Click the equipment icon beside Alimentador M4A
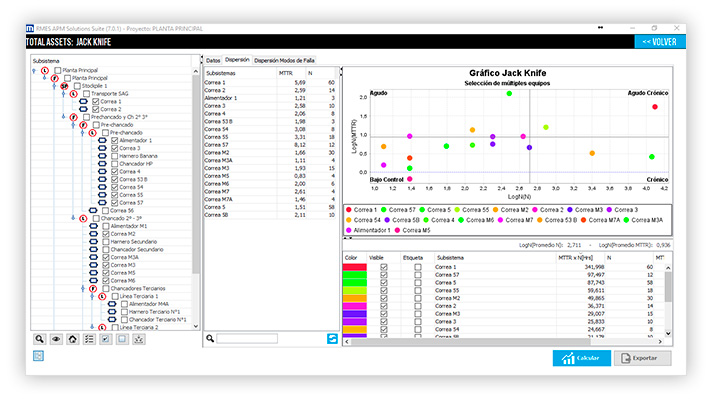The height and width of the screenshot is (399, 716). (112, 304)
